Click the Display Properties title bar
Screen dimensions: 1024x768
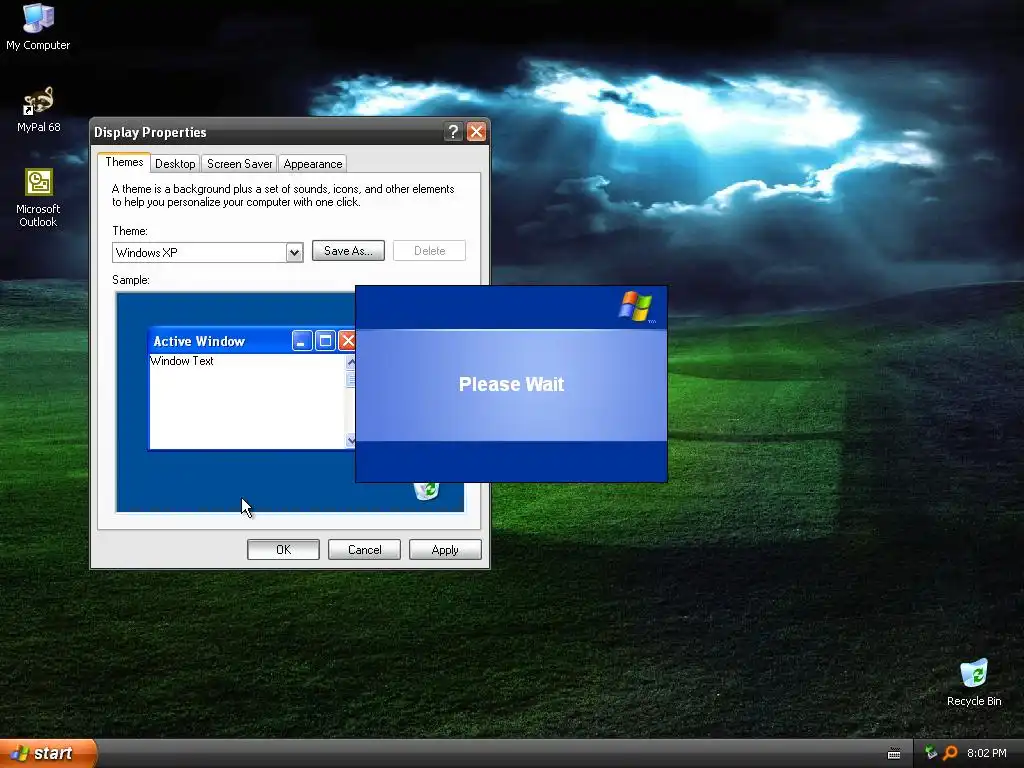289,132
